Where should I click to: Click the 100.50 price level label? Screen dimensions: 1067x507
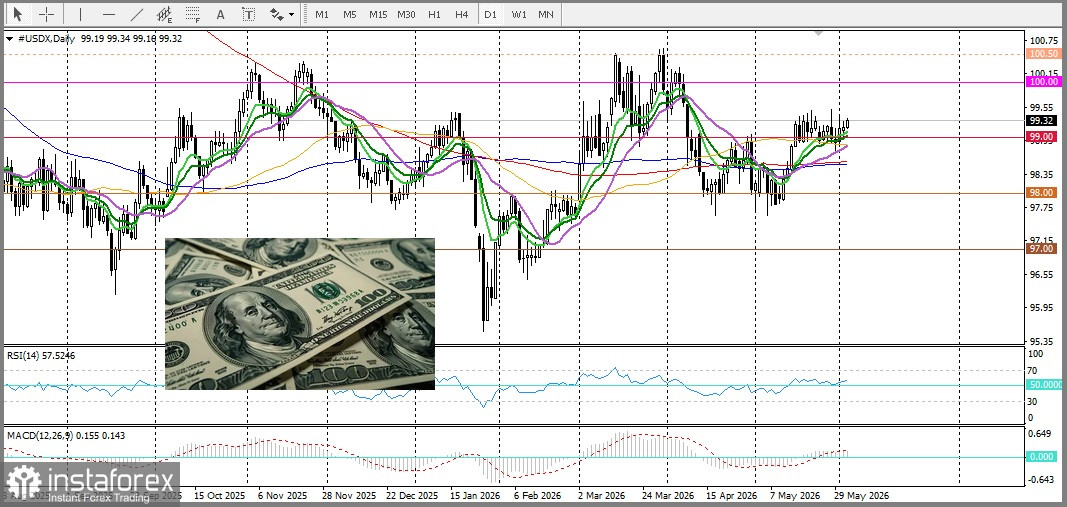(x=1043, y=54)
